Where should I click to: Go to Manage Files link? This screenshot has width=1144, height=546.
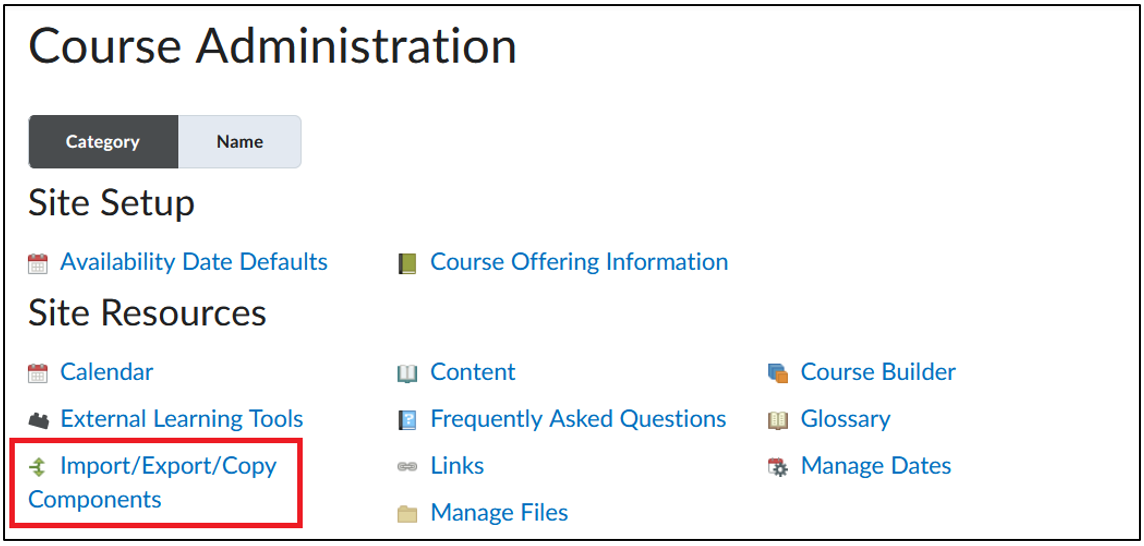tap(499, 512)
